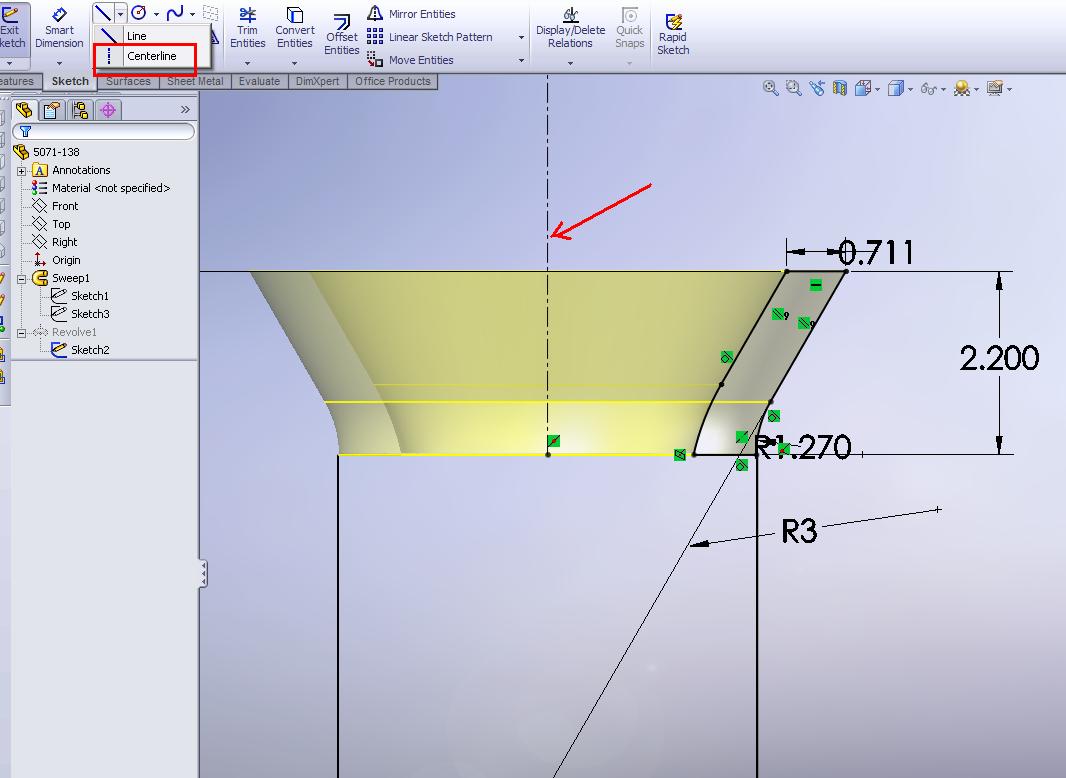Open the spline tool dropdown arrow
This screenshot has height=778, width=1066.
[192, 14]
